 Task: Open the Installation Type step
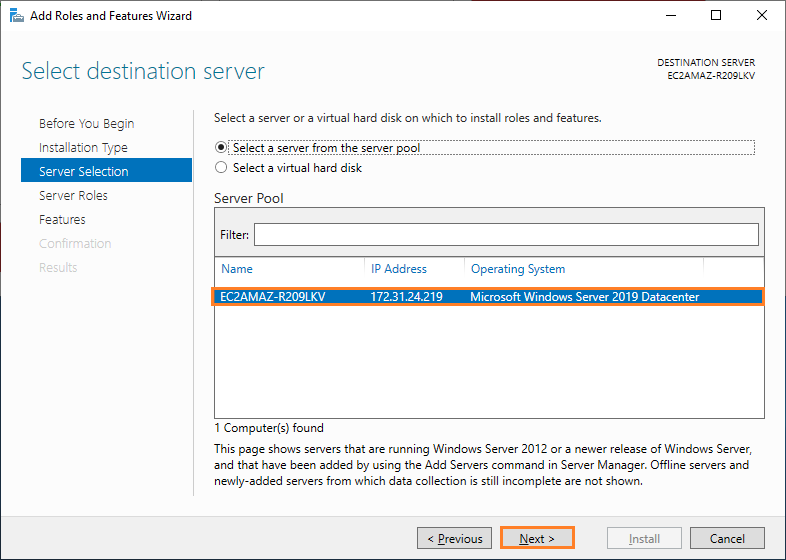(83, 147)
